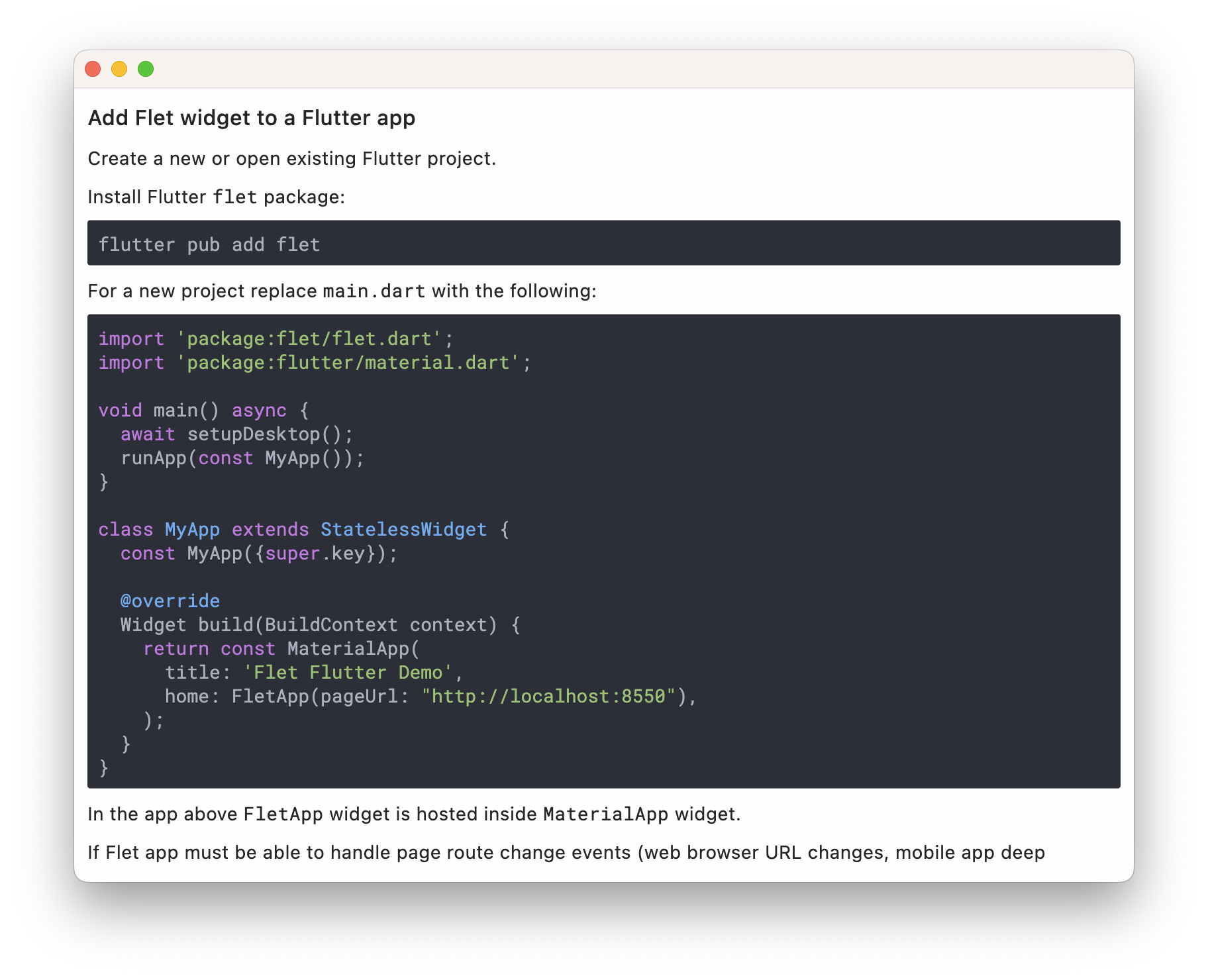
Task: Click the yellow minimize window button
Action: [119, 69]
